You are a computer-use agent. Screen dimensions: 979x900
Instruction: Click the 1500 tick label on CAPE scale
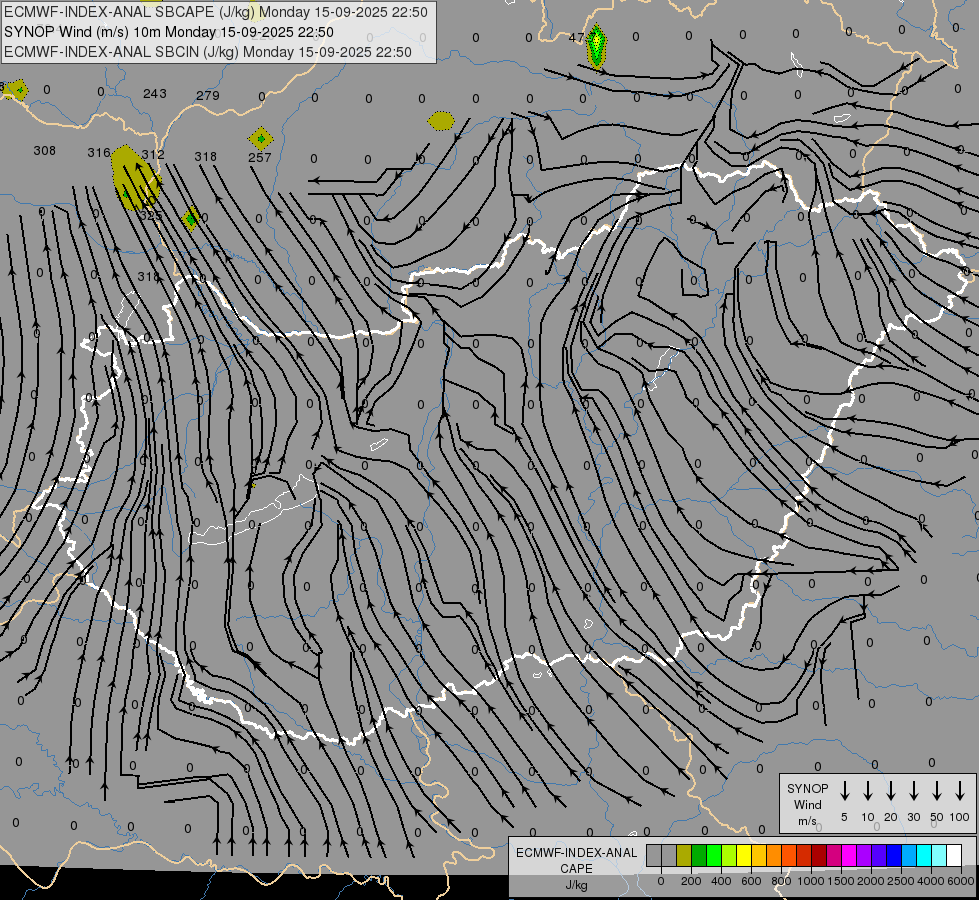click(x=841, y=881)
